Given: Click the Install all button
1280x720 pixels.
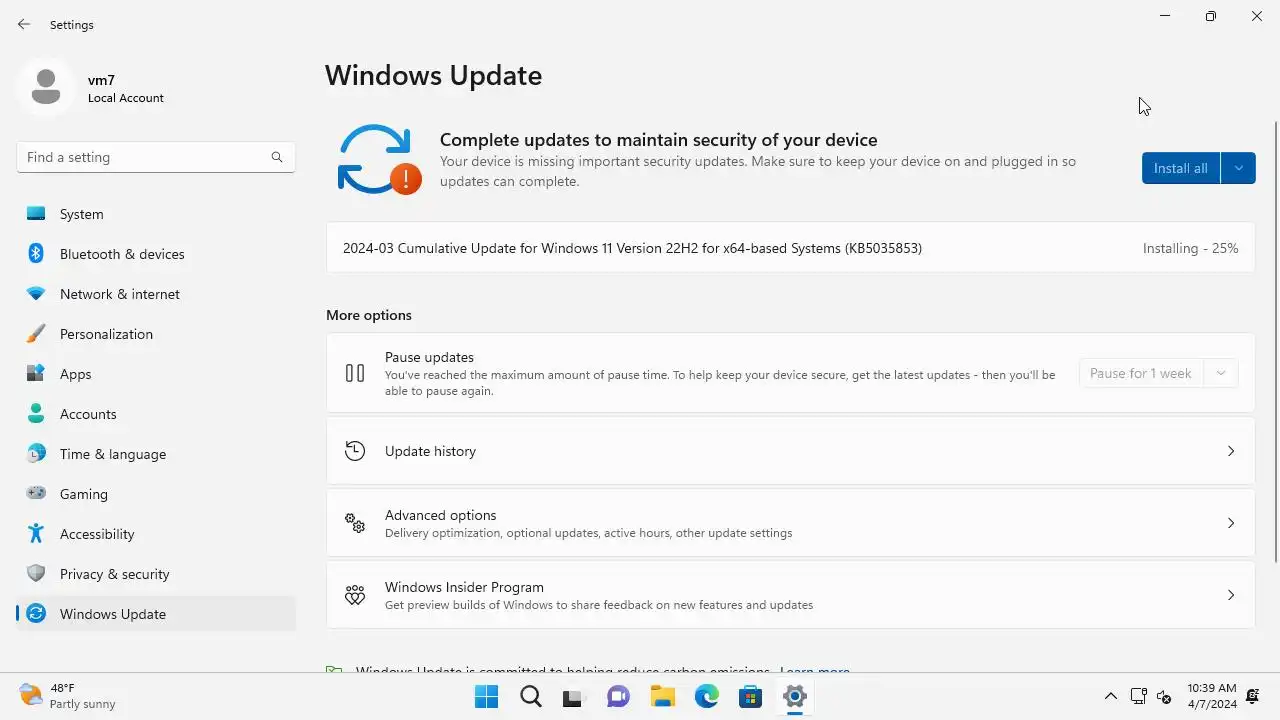Looking at the screenshot, I should coord(1181,168).
